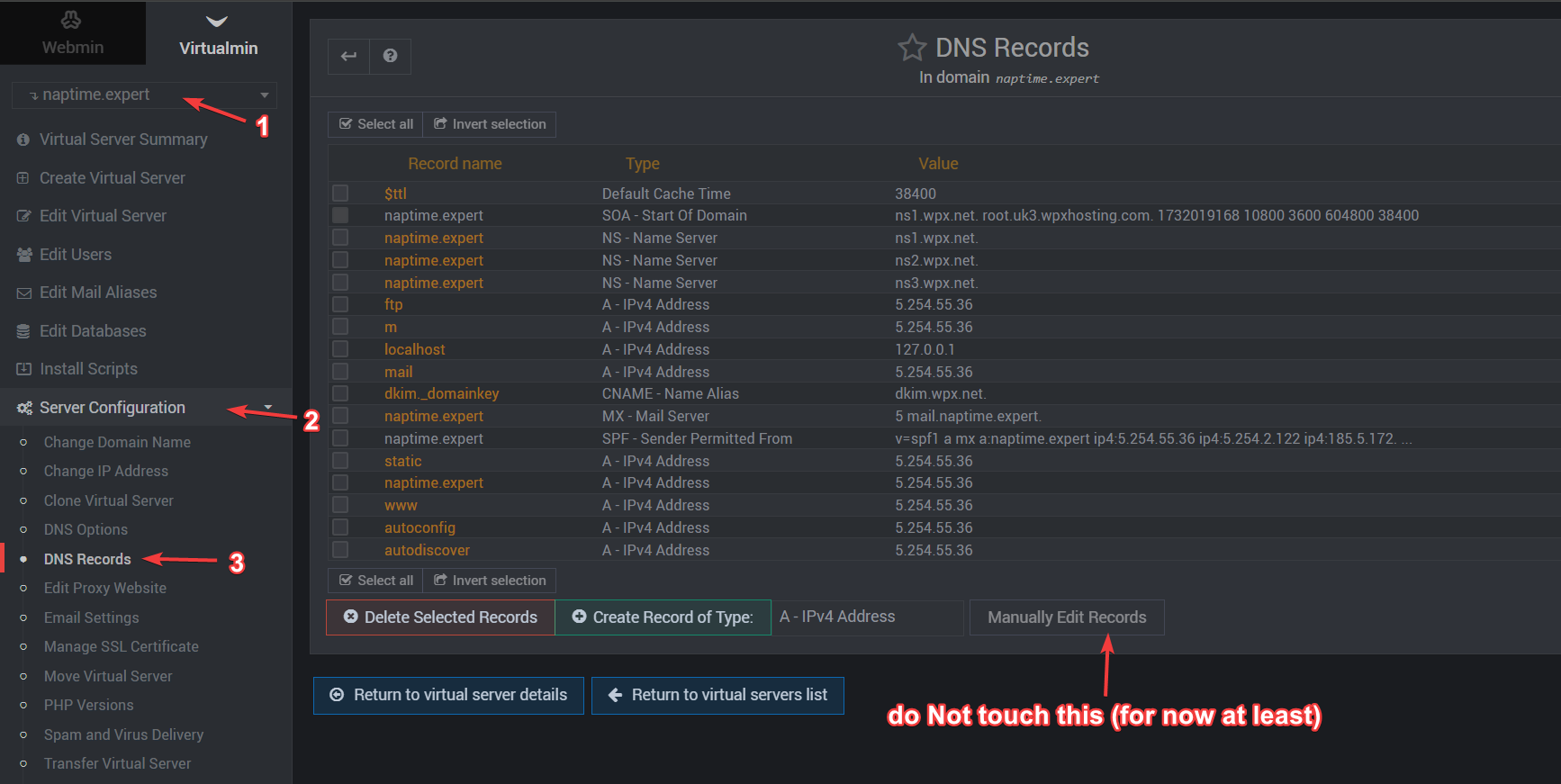The image size is (1561, 784).
Task: Open the dkim._domainkey record link
Action: point(441,393)
